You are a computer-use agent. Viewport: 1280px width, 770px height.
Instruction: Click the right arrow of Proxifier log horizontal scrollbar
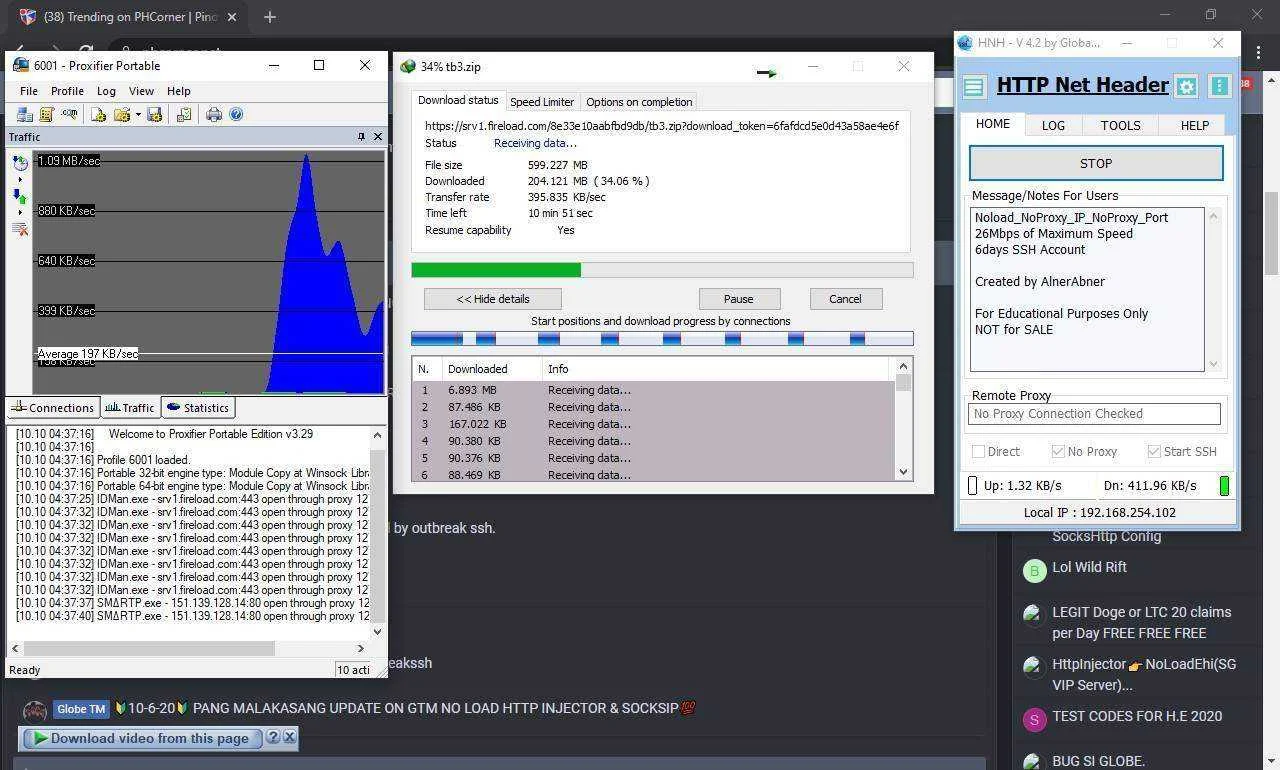(361, 649)
